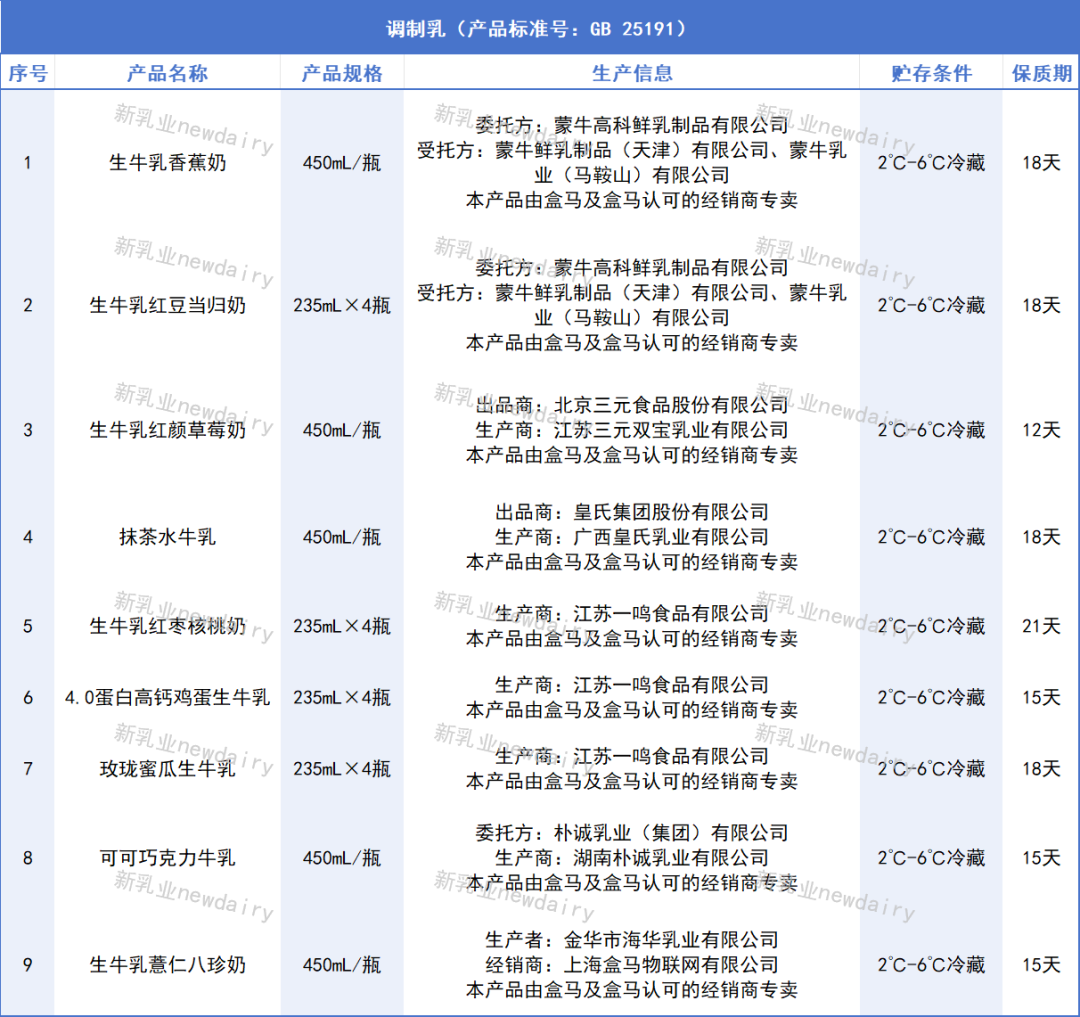Click 委托方：蒙牛高科鲜乳制品有限公司 in row 1

point(632,125)
